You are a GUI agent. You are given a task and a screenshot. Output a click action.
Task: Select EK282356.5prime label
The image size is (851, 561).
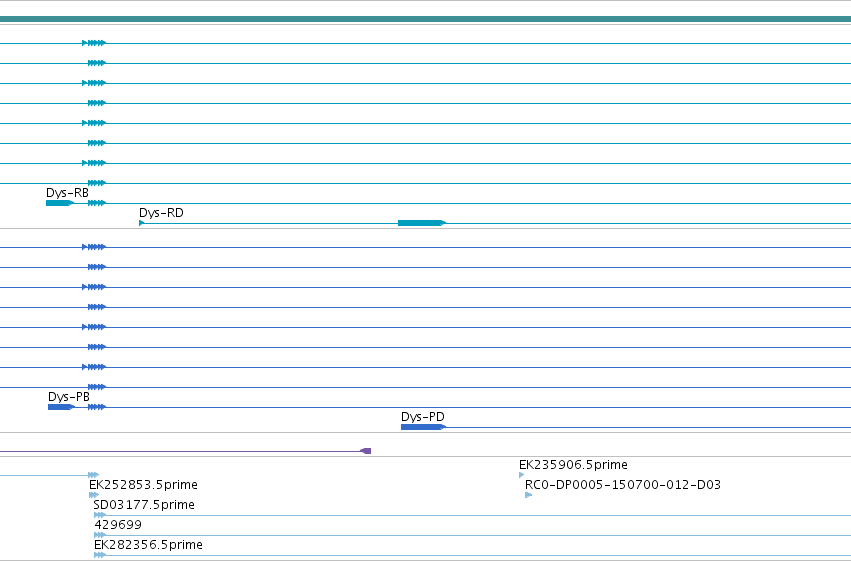coord(148,545)
